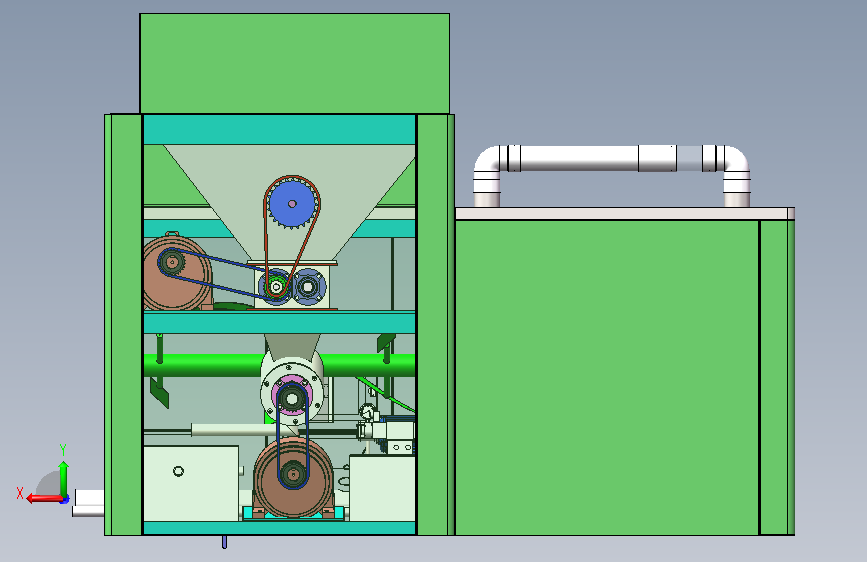Click the "X" axis label
The height and width of the screenshot is (562, 867).
[20, 493]
